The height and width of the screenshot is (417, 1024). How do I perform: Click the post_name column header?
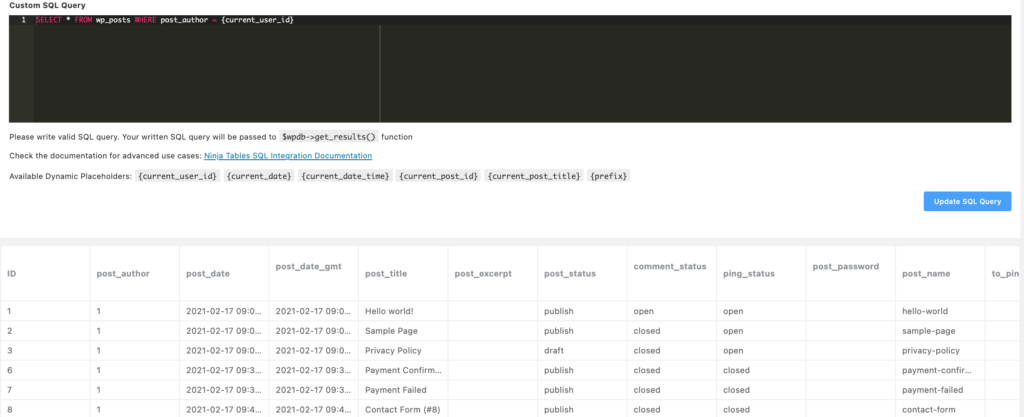(x=926, y=273)
